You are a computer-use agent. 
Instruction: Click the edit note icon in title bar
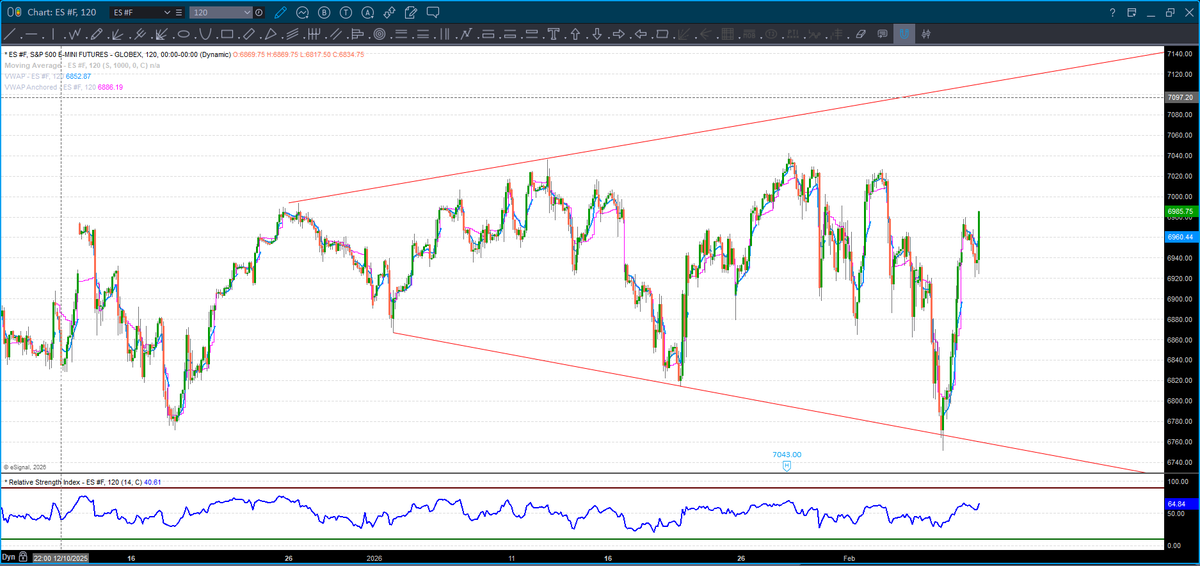411,12
